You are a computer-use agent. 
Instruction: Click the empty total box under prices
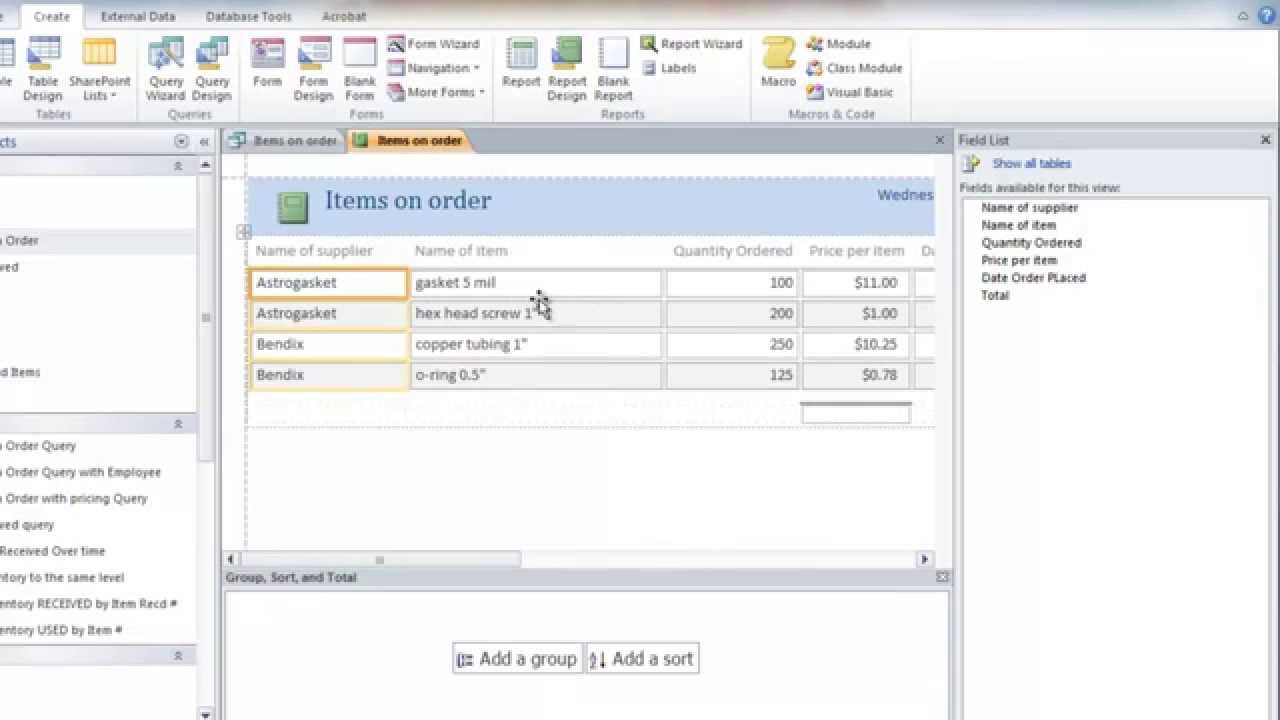[856, 413]
